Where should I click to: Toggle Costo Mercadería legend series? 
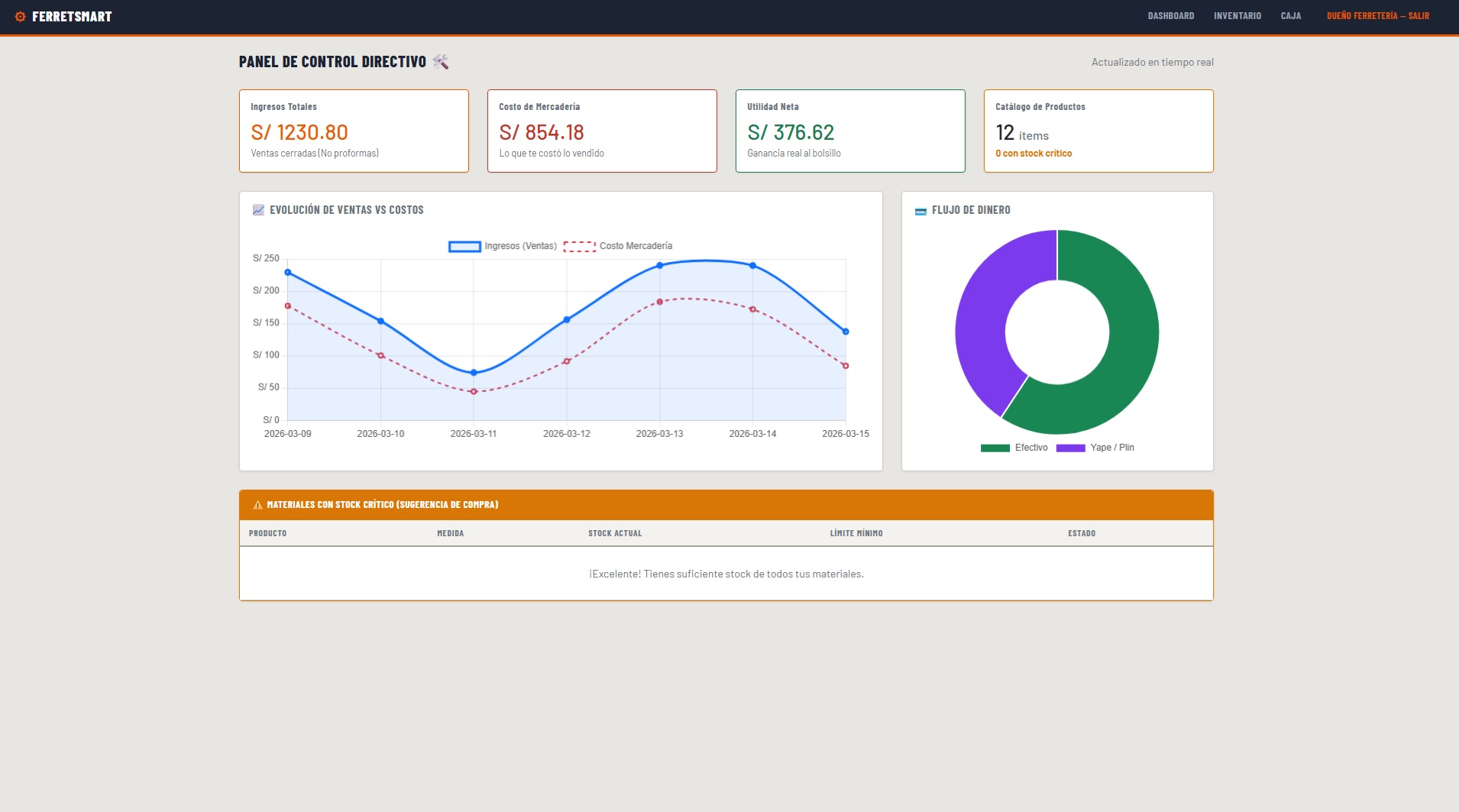(617, 246)
